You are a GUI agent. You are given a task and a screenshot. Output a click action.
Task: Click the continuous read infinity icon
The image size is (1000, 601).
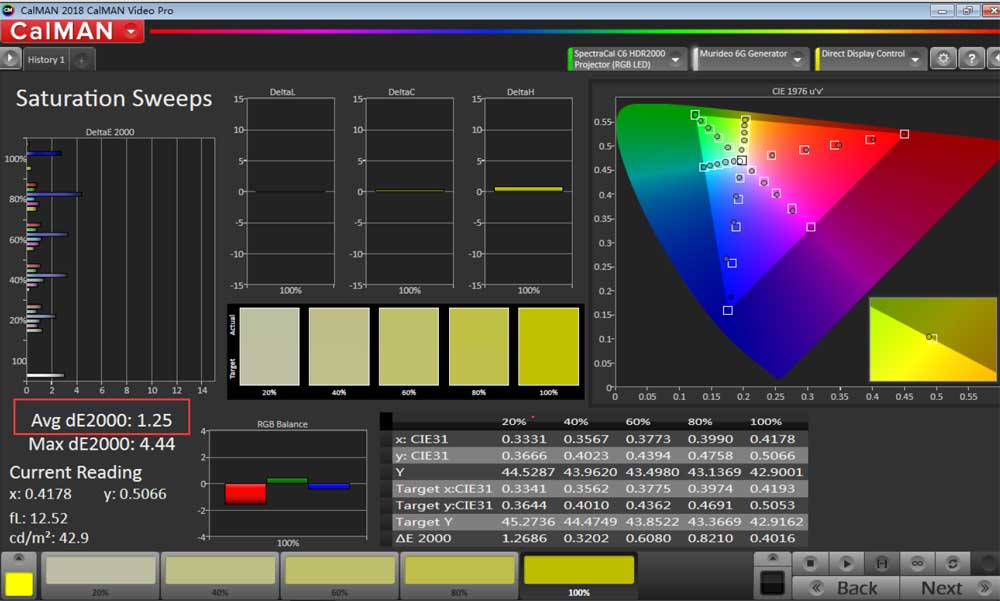pos(915,563)
